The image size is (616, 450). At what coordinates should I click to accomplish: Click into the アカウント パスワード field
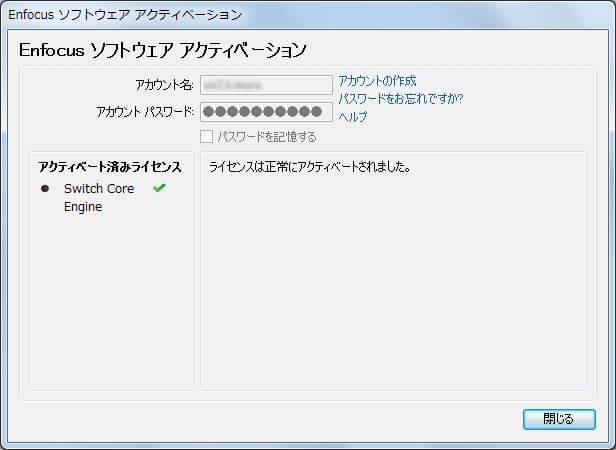[266, 110]
